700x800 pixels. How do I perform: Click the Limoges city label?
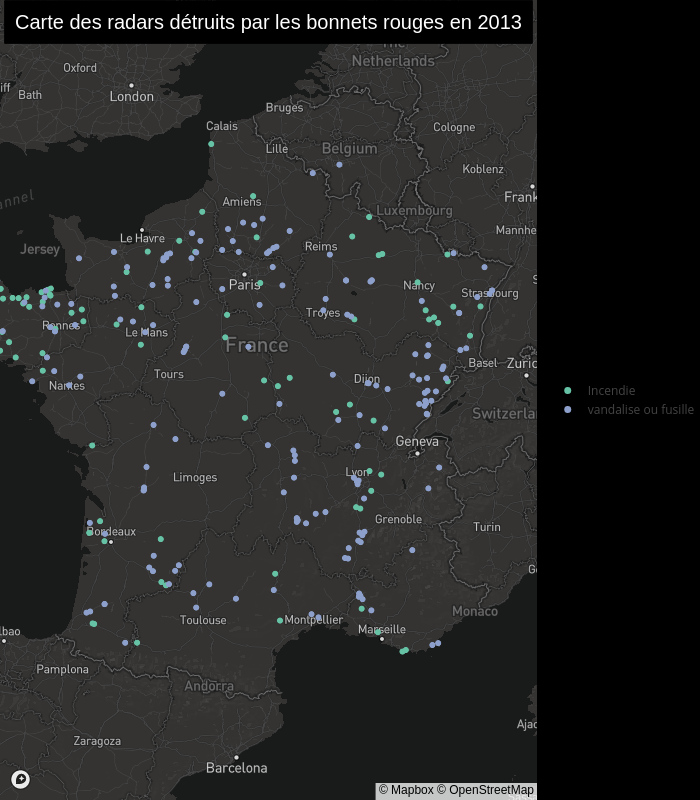click(195, 477)
